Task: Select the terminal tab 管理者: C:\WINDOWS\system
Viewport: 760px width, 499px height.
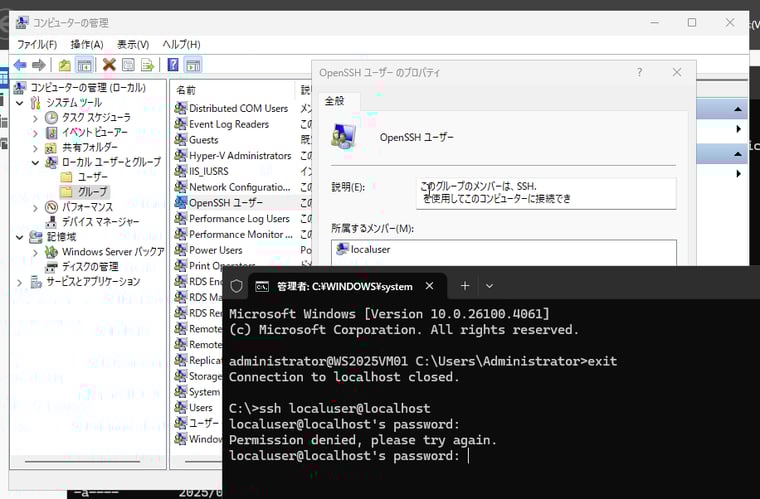Action: (345, 286)
